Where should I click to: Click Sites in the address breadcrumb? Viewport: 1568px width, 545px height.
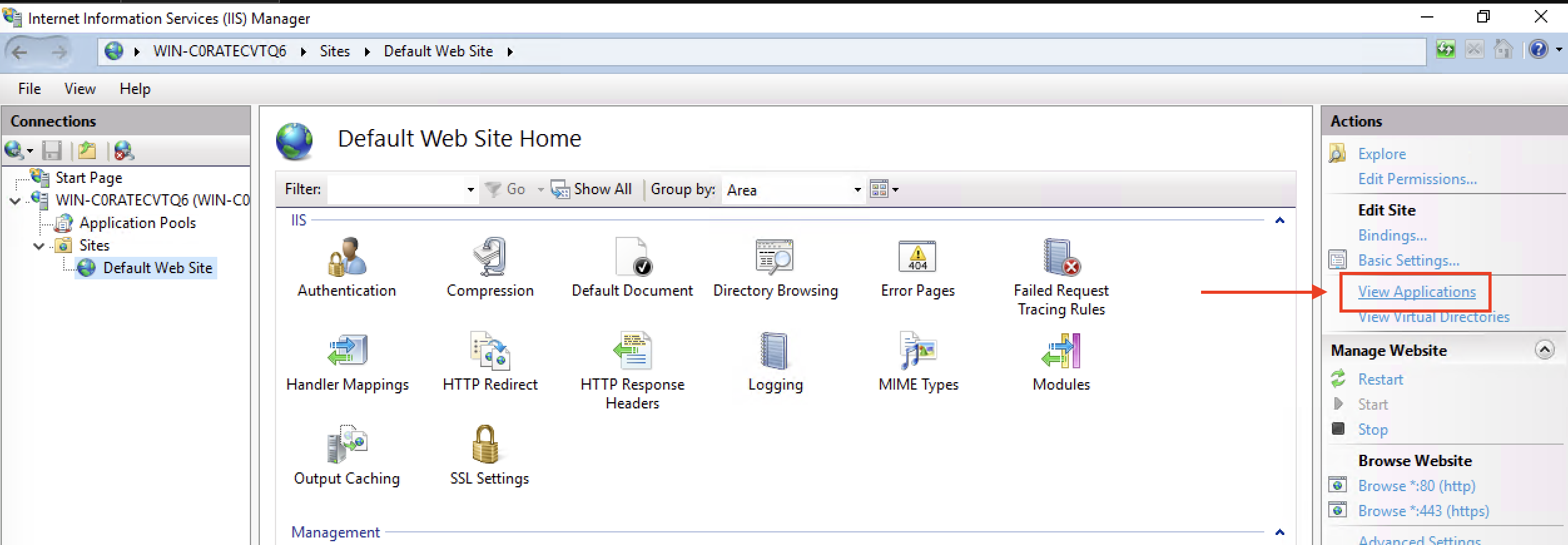tap(335, 51)
